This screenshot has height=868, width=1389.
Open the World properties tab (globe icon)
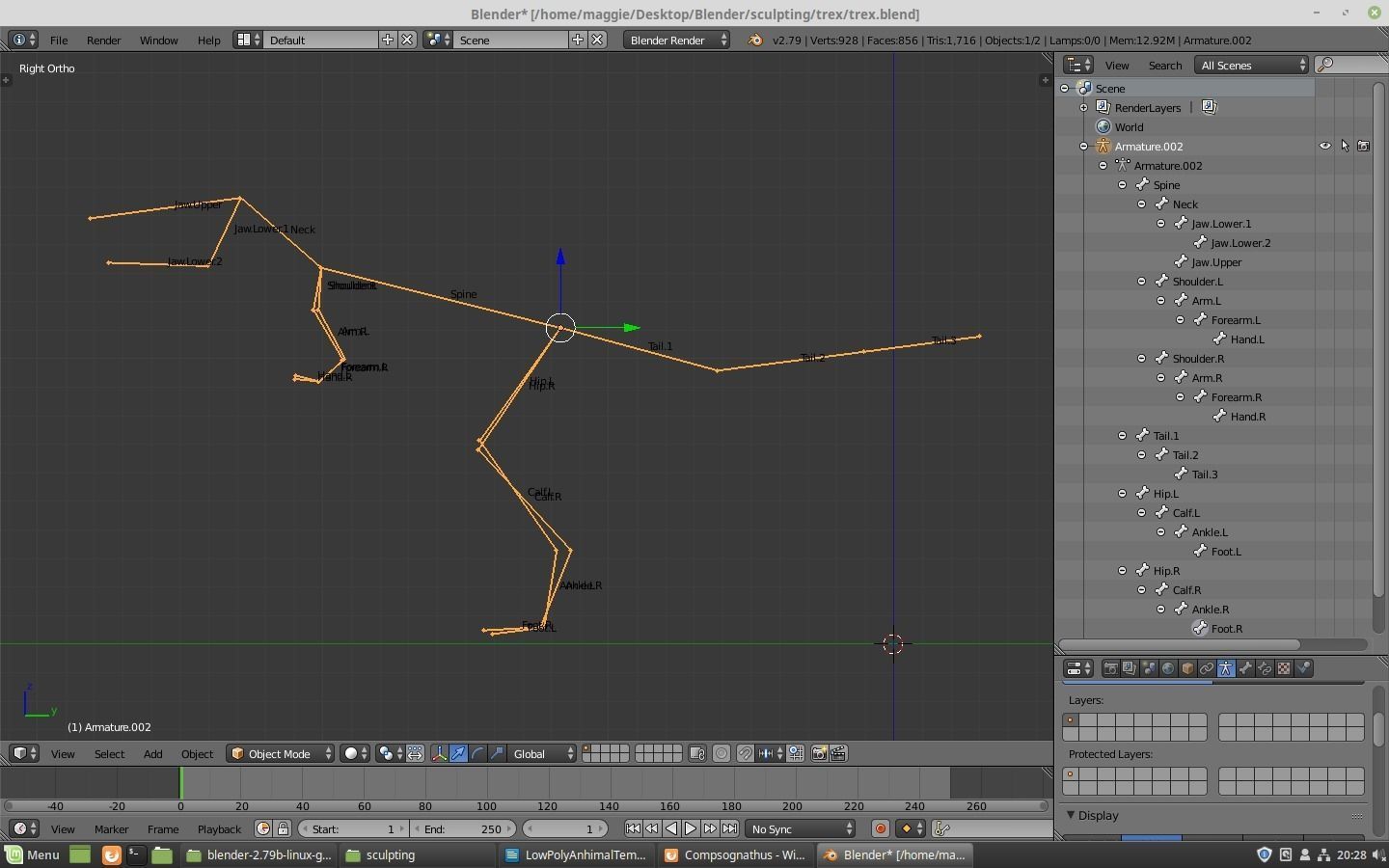point(1168,668)
